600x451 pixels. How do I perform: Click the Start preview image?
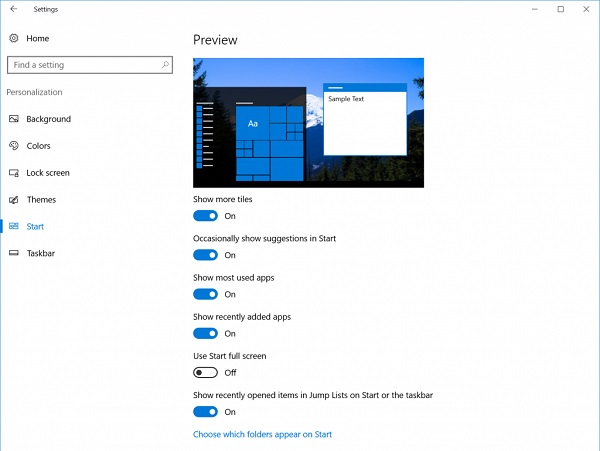pos(308,123)
